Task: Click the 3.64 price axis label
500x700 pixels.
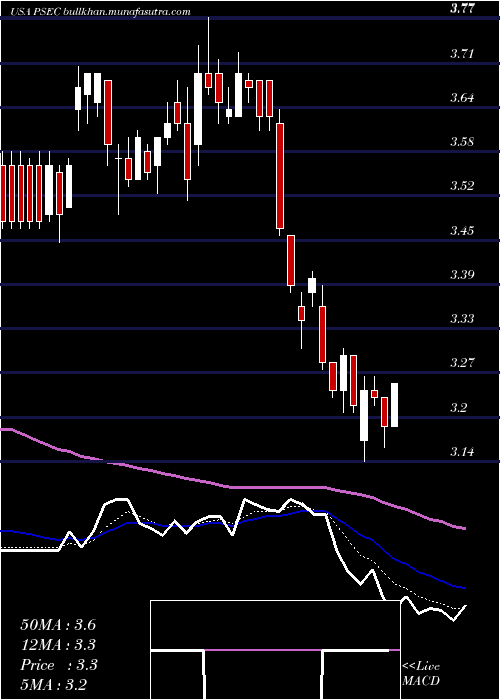Action: 462,98
